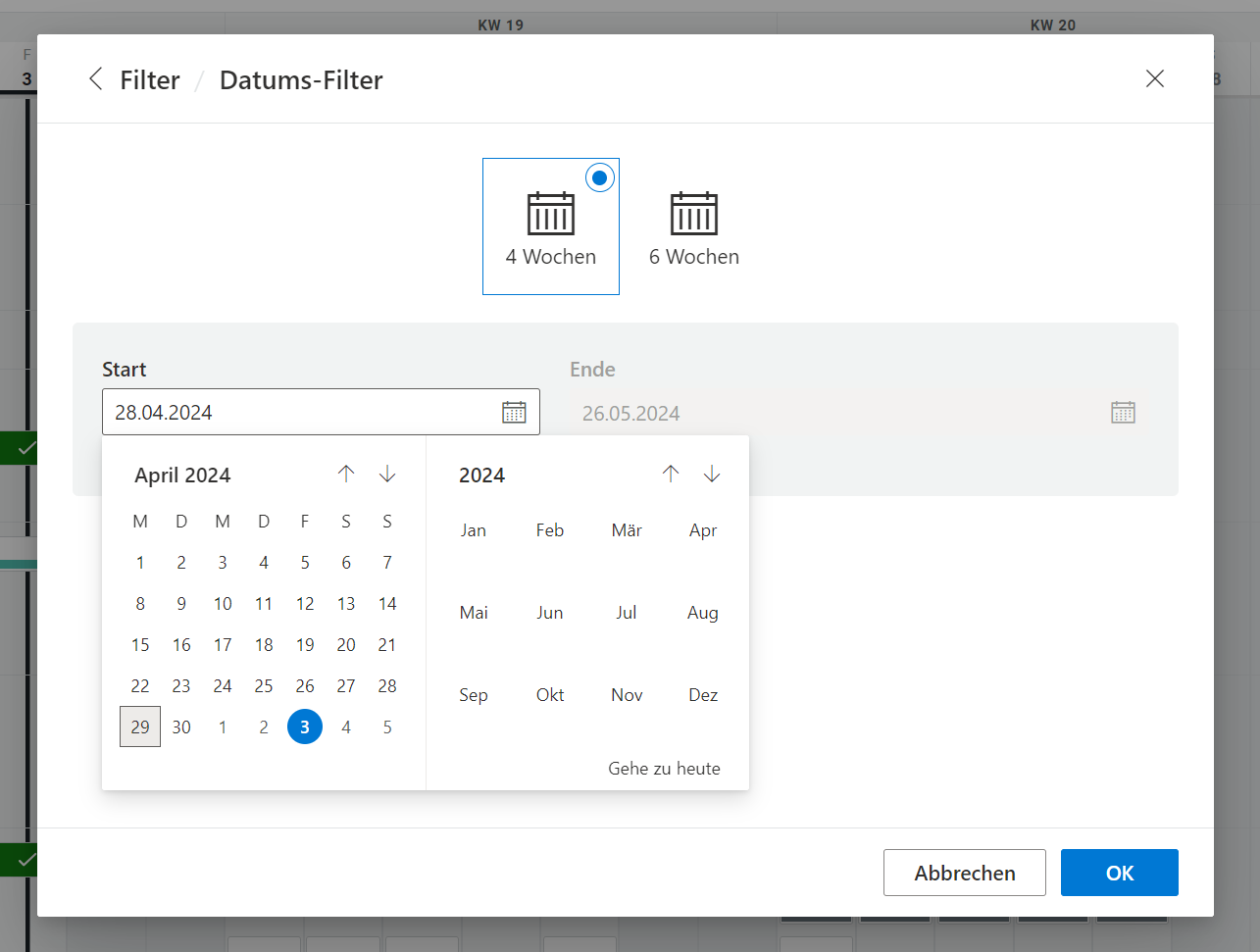Click the Gehe zu heute link
1260x952 pixels.
tap(664, 769)
